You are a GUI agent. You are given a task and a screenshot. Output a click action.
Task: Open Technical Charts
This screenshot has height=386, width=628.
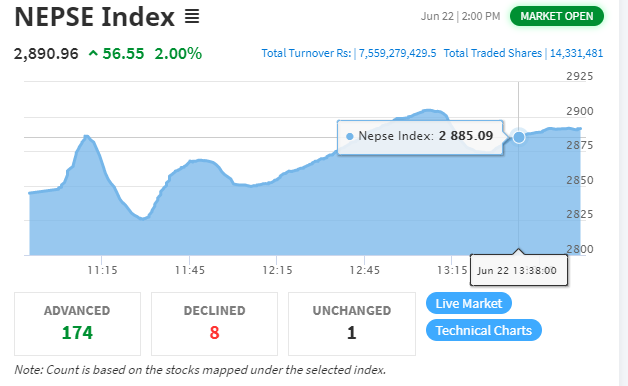click(483, 330)
